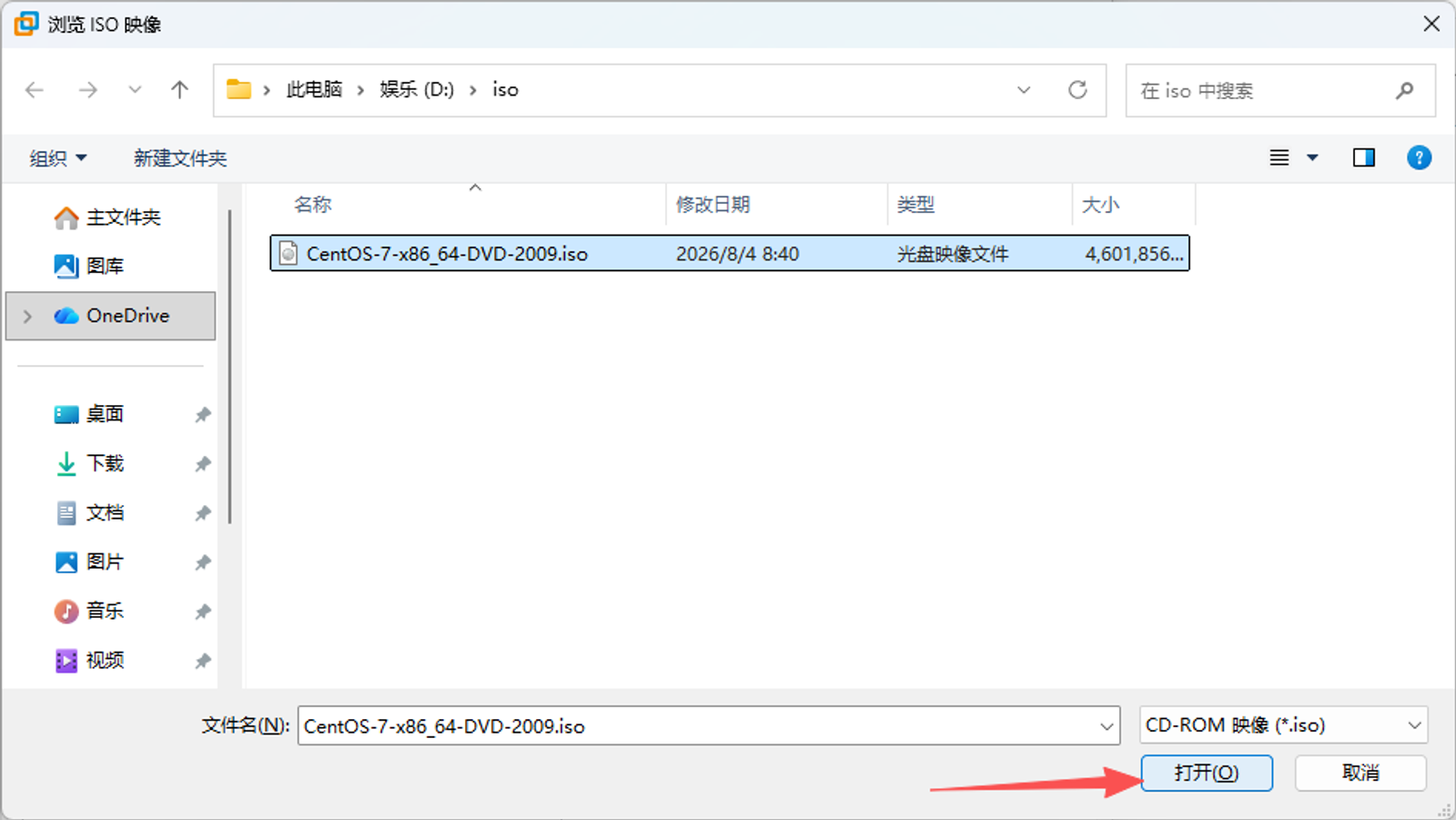Viewport: 1456px width, 820px height.
Task: Expand the 文件名 combo box dropdown
Action: 1107,726
